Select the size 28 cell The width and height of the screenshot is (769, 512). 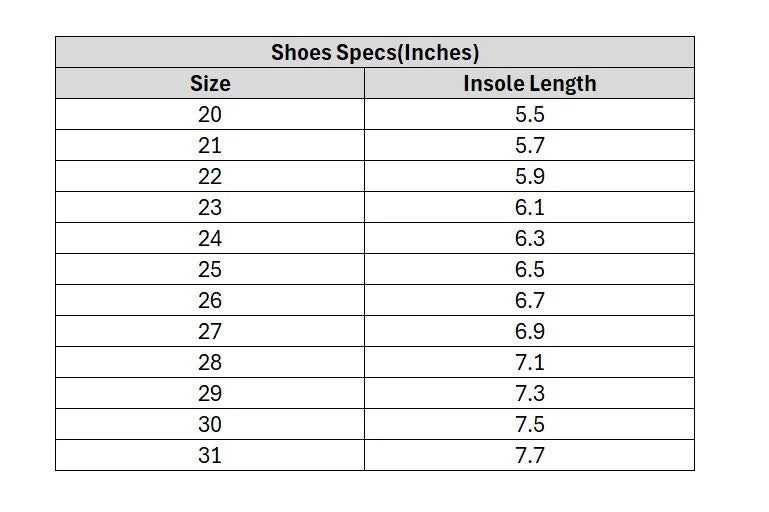point(210,362)
